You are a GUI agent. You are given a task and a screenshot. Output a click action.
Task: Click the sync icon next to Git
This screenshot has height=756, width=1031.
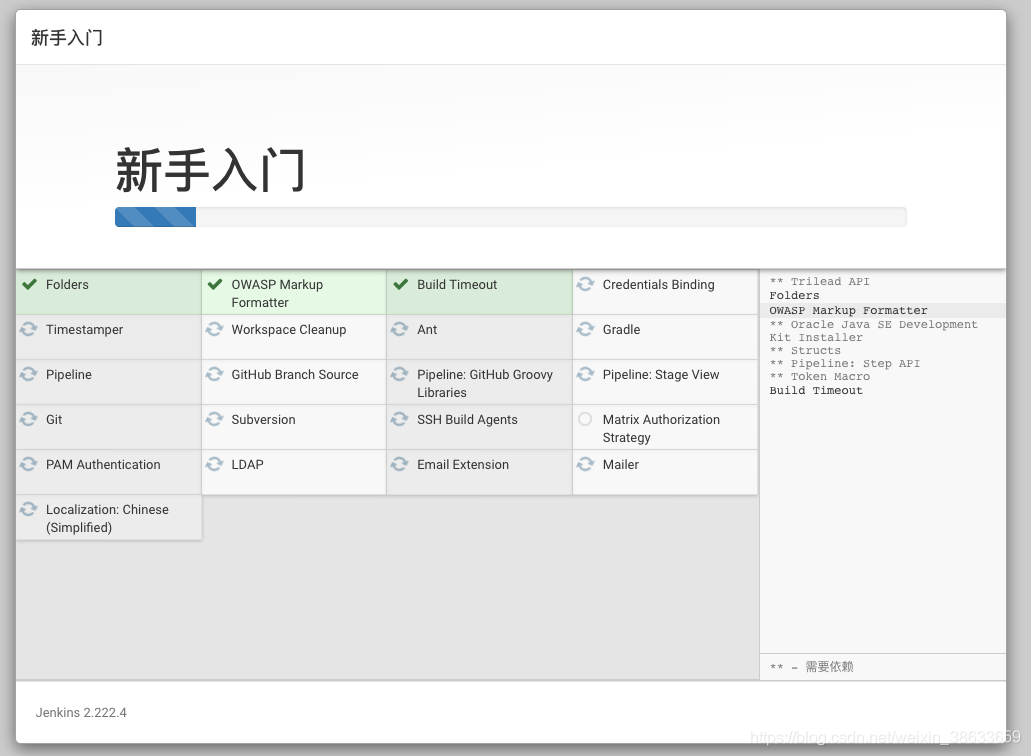(28, 419)
